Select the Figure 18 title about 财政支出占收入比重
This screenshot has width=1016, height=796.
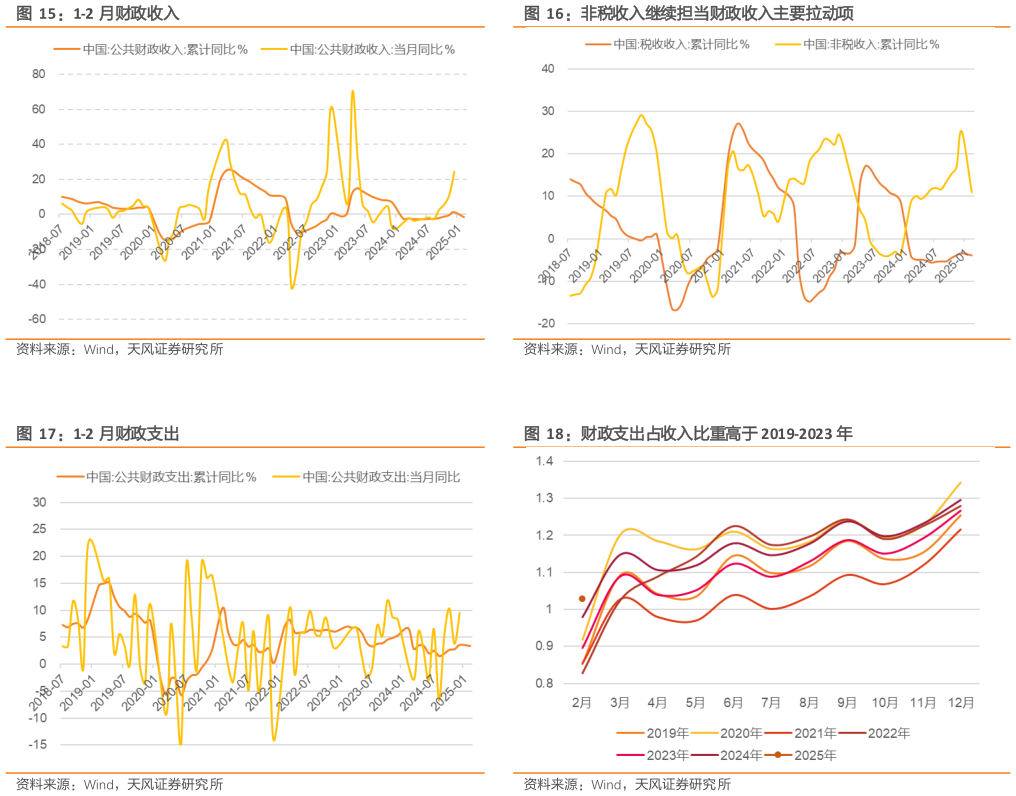coord(688,433)
